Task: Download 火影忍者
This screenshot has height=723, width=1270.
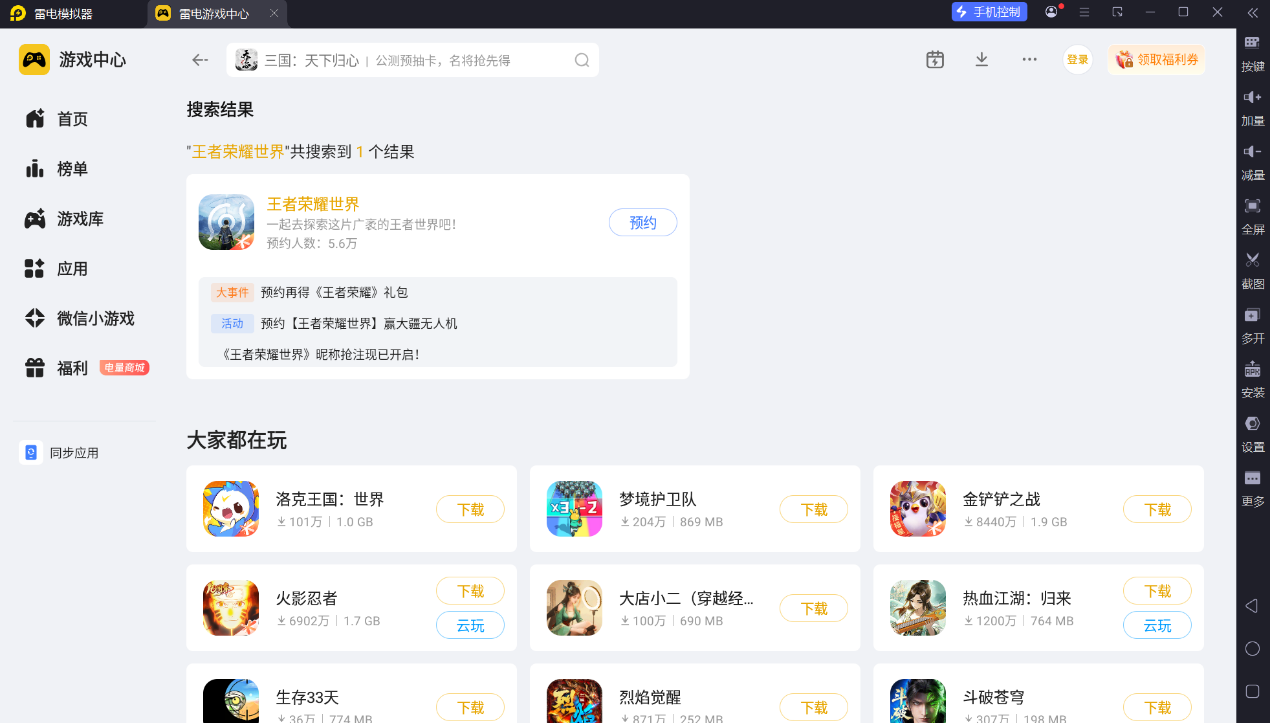Action: tap(470, 592)
